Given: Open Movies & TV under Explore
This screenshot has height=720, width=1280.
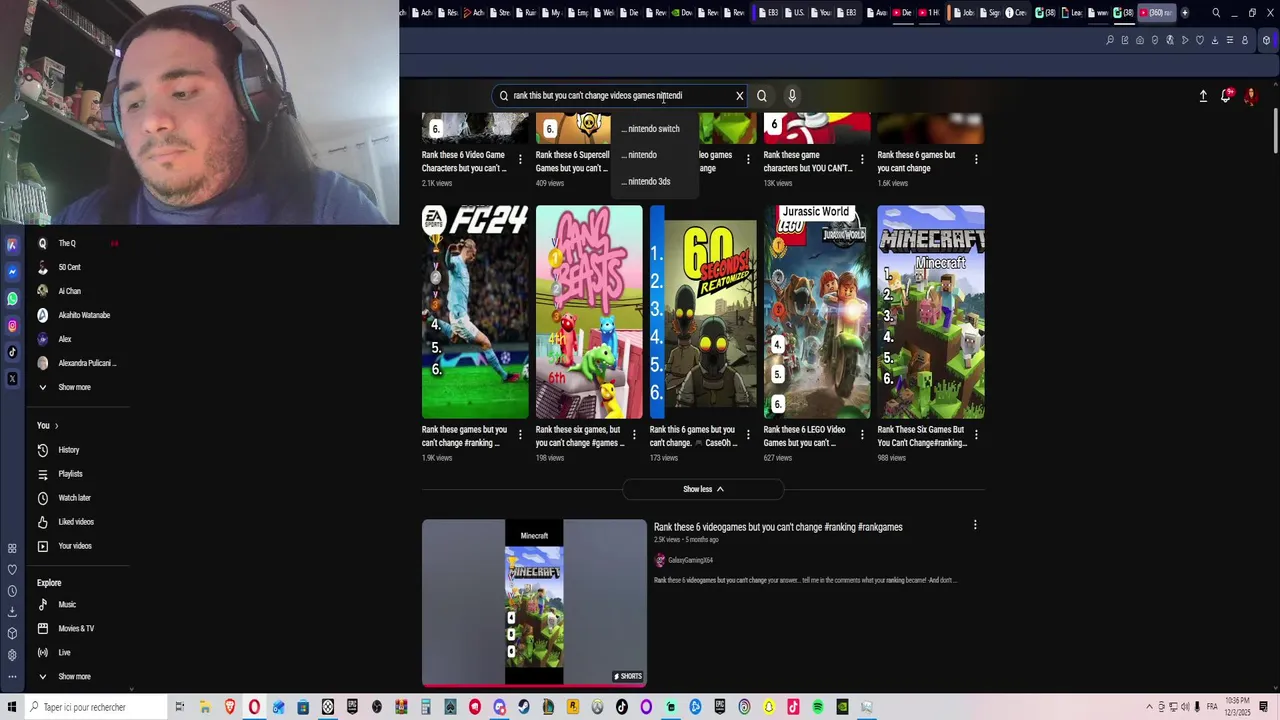Looking at the screenshot, I should [75, 629].
